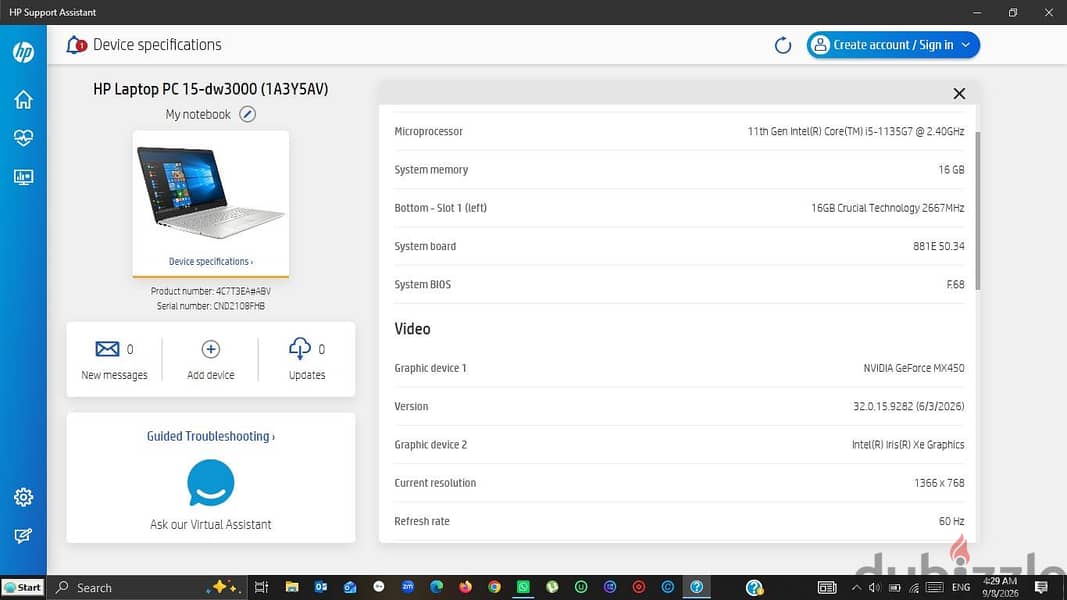Show hidden system tray icons chevron
The width and height of the screenshot is (1067, 600).
click(855, 588)
